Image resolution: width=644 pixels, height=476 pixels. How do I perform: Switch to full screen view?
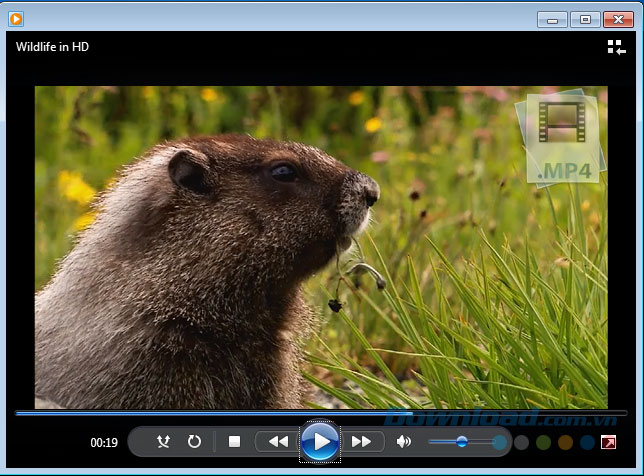[609, 442]
